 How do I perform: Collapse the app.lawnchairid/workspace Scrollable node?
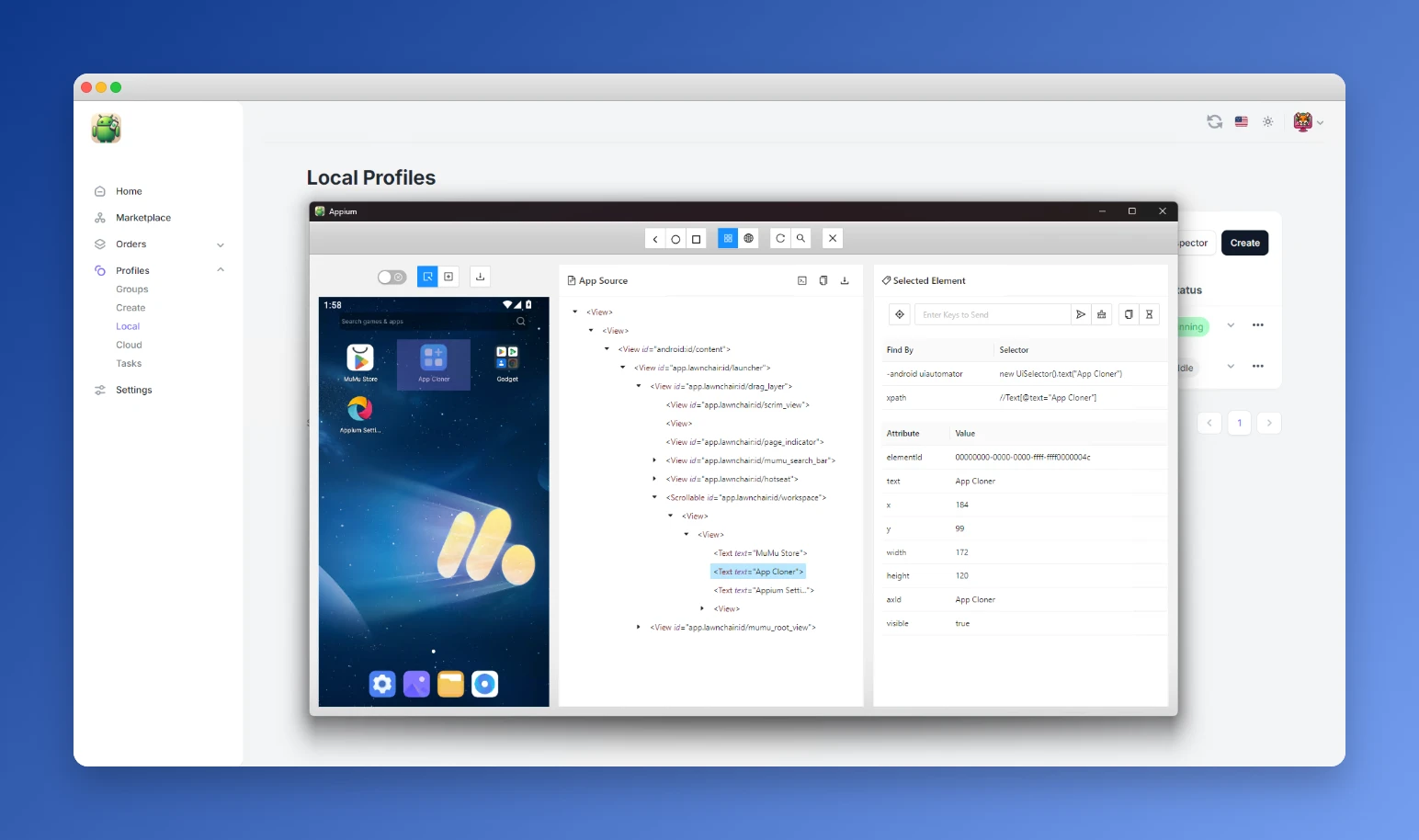[655, 497]
